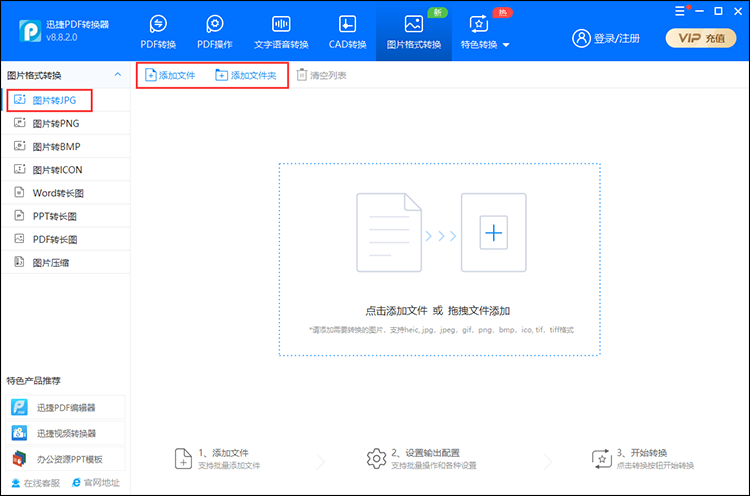Screen dimensions: 750x496
Task: Open 办公资源PPT模板 recommended product
Action: coord(66,459)
